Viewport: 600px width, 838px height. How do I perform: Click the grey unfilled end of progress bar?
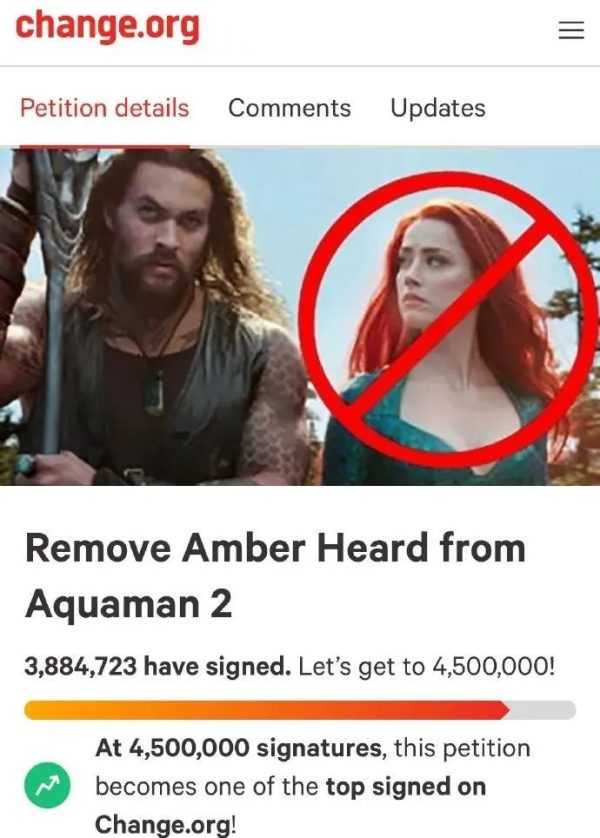point(543,710)
